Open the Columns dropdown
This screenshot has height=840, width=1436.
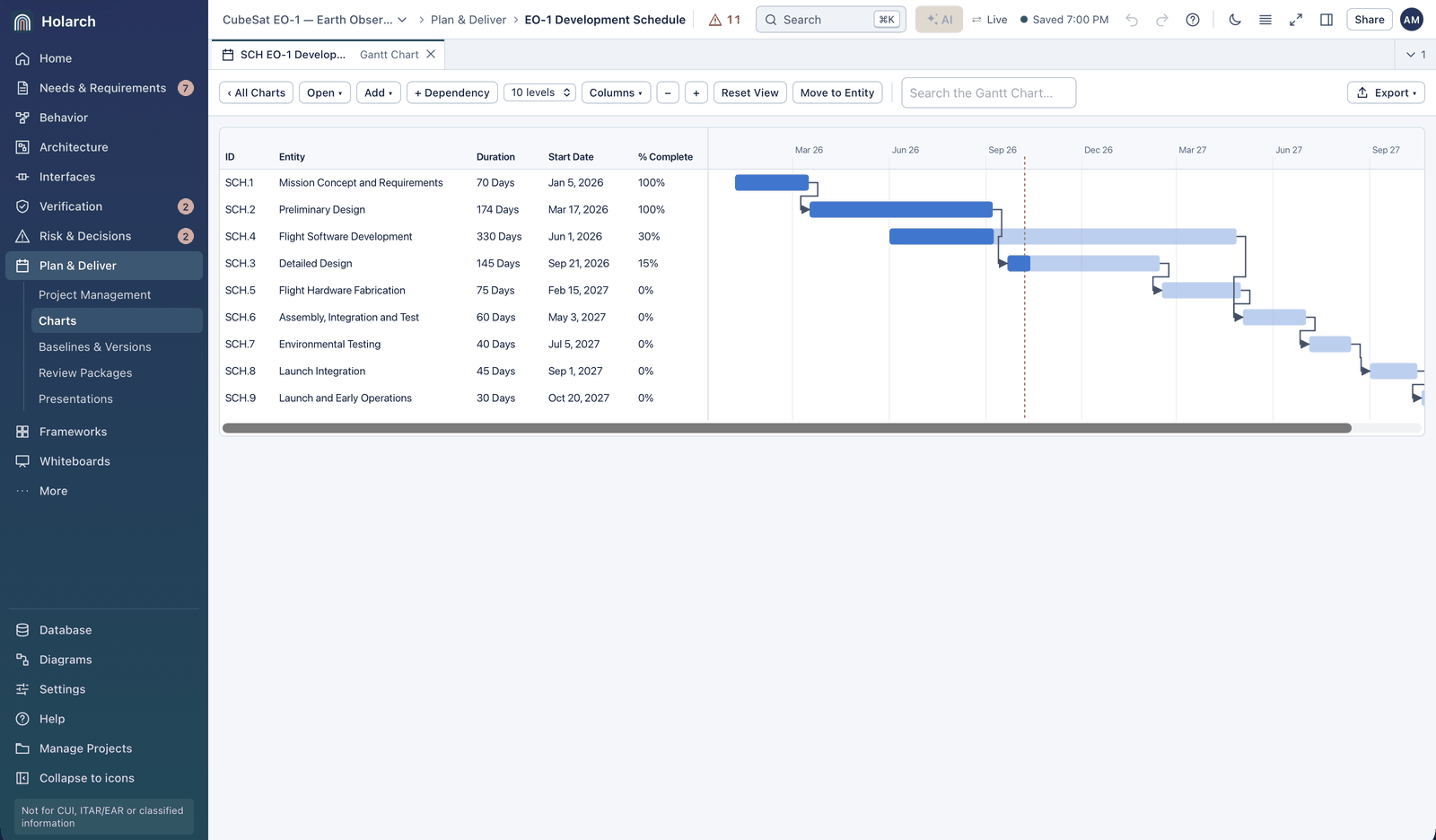pos(617,92)
